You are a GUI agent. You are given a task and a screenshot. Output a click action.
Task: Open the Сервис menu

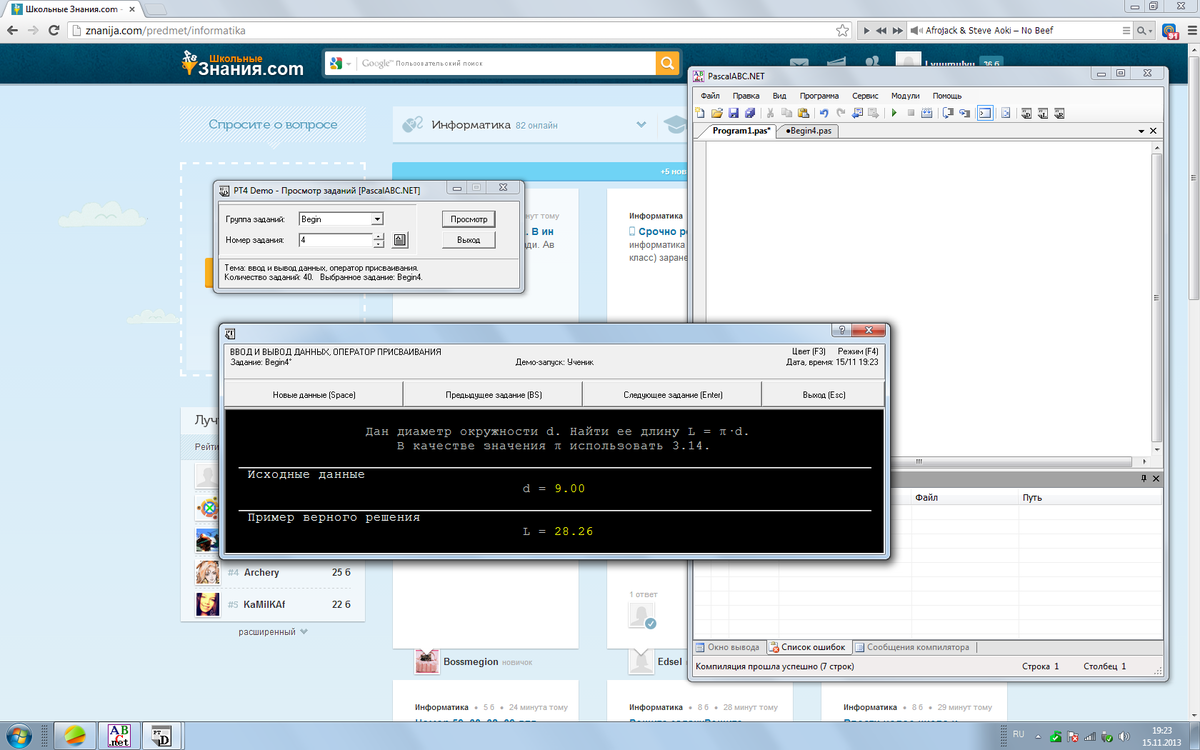pyautogui.click(x=865, y=96)
